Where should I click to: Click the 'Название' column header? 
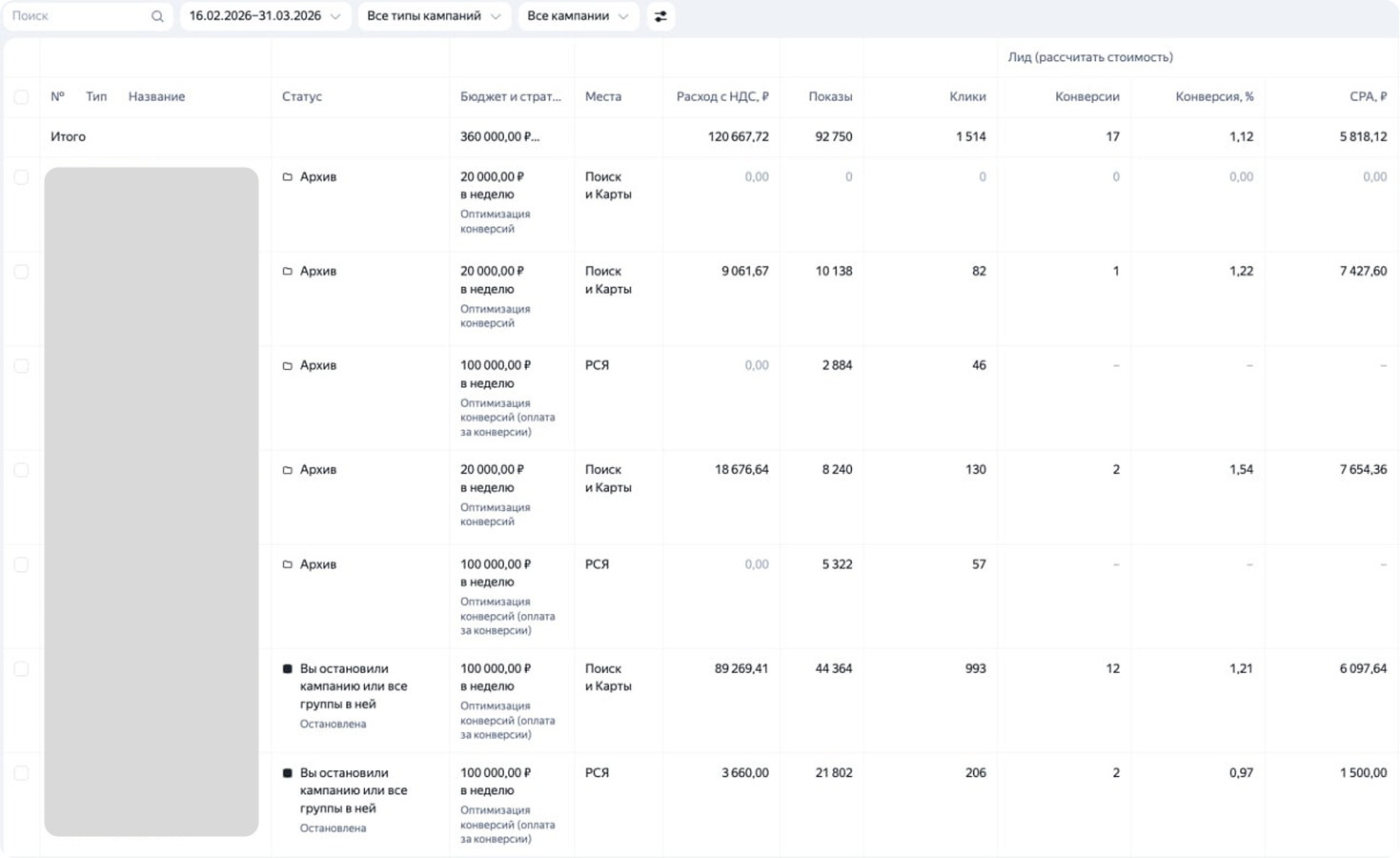coord(156,96)
